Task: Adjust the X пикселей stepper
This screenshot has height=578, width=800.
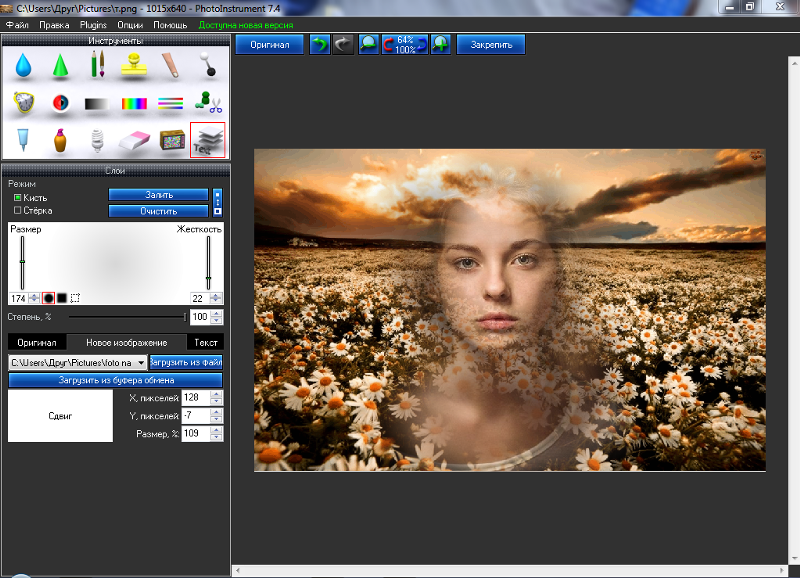Action: (216, 398)
